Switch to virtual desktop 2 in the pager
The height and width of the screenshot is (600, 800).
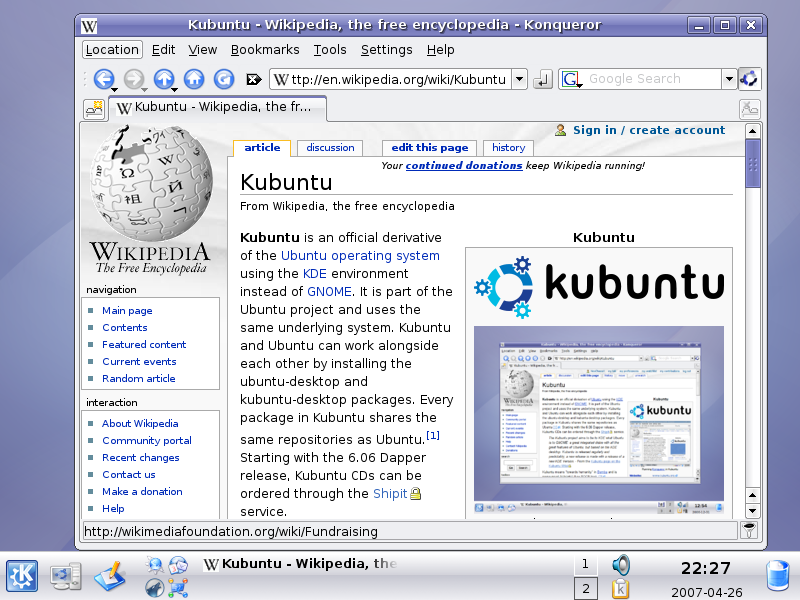(x=585, y=585)
